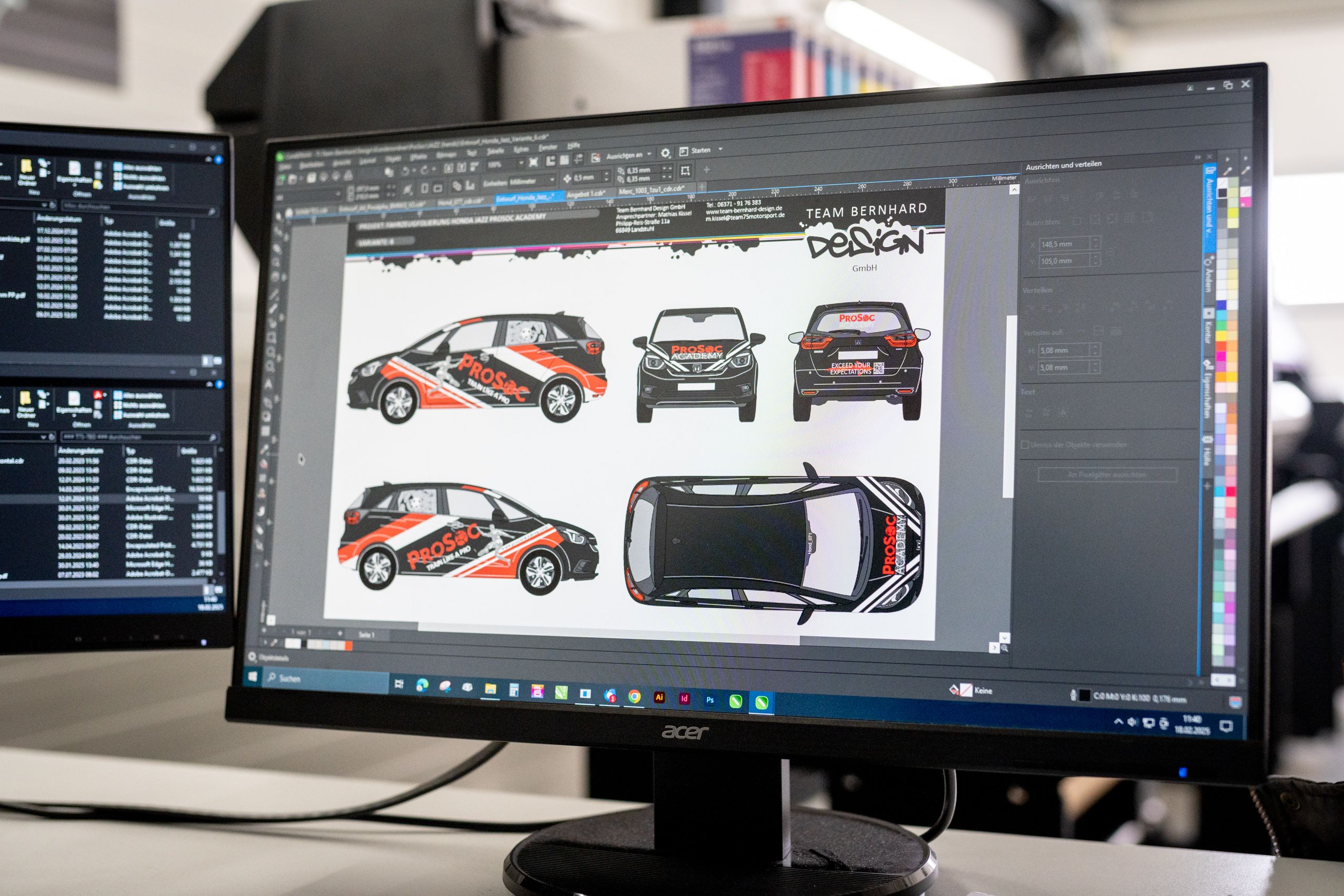
Task: Open the Hilfe menu
Action: [x=574, y=146]
